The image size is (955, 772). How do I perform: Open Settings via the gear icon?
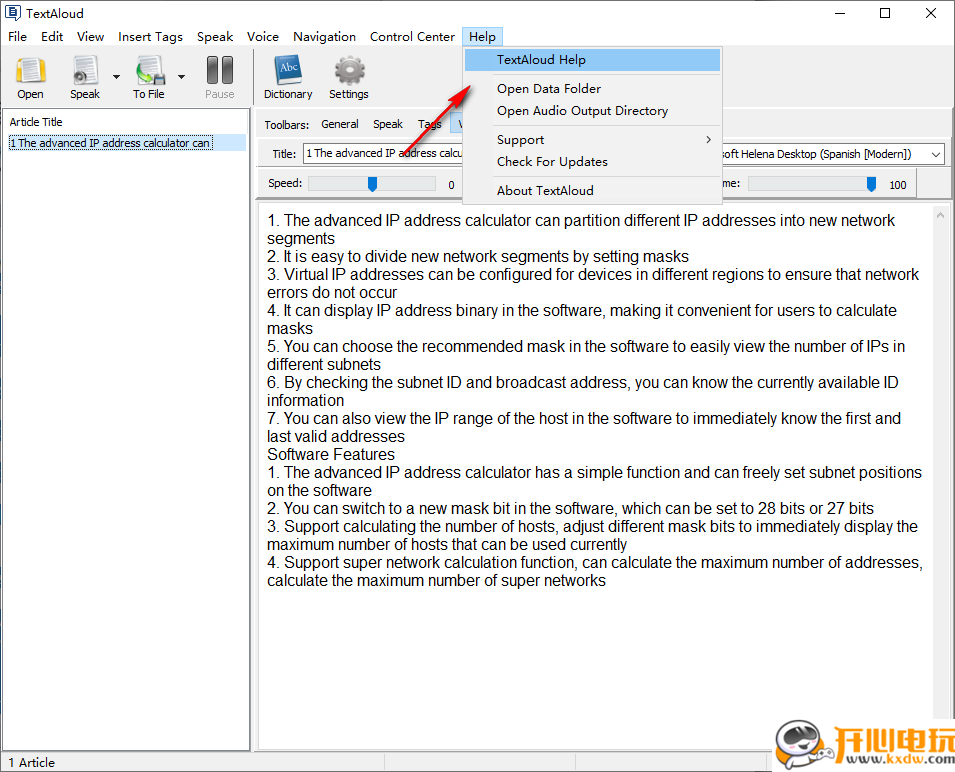tap(349, 77)
